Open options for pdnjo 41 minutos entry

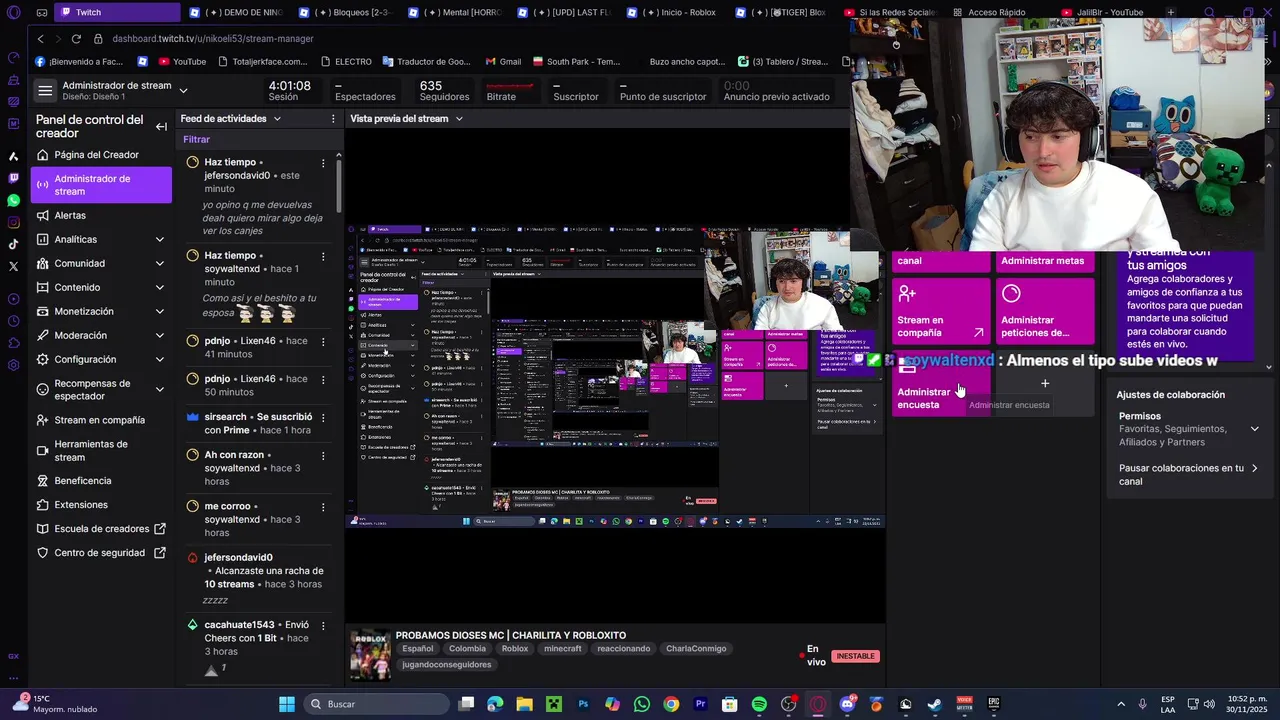pyautogui.click(x=322, y=341)
